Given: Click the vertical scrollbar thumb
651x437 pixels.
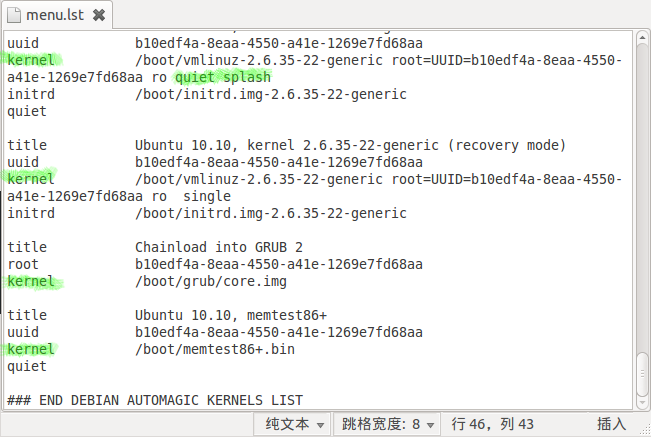Looking at the screenshot, I should 642,374.
